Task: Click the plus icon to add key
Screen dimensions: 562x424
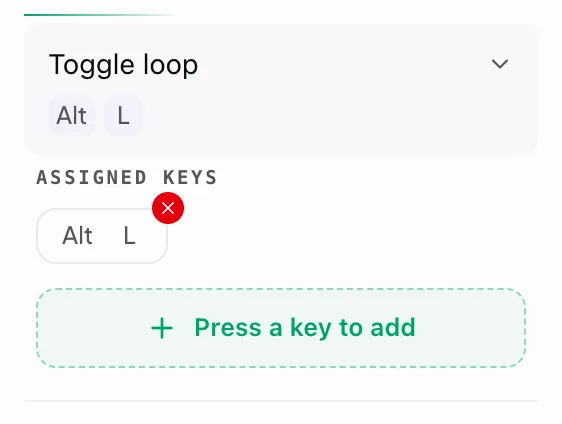Action: click(162, 328)
